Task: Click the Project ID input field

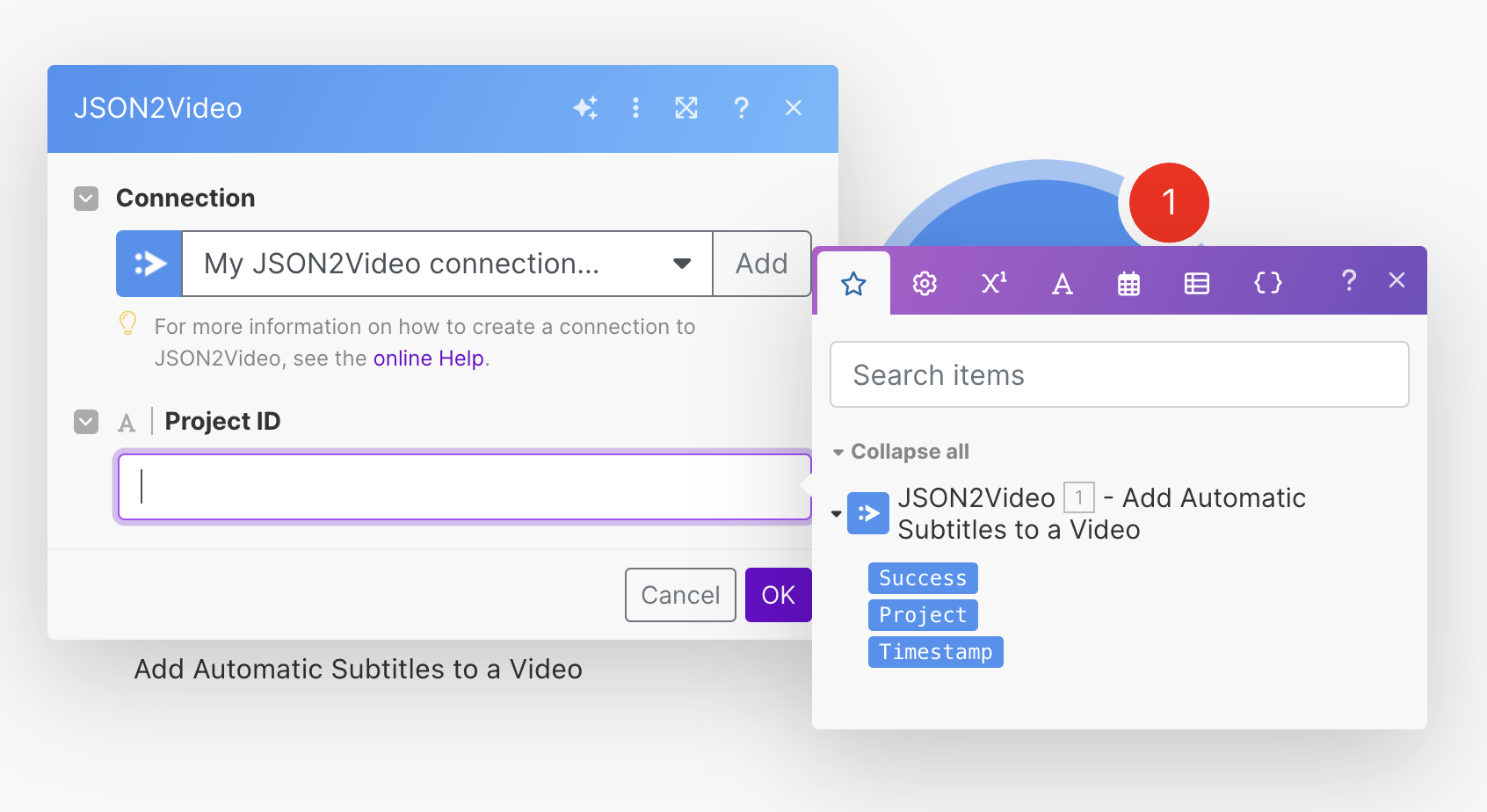Action: click(465, 487)
